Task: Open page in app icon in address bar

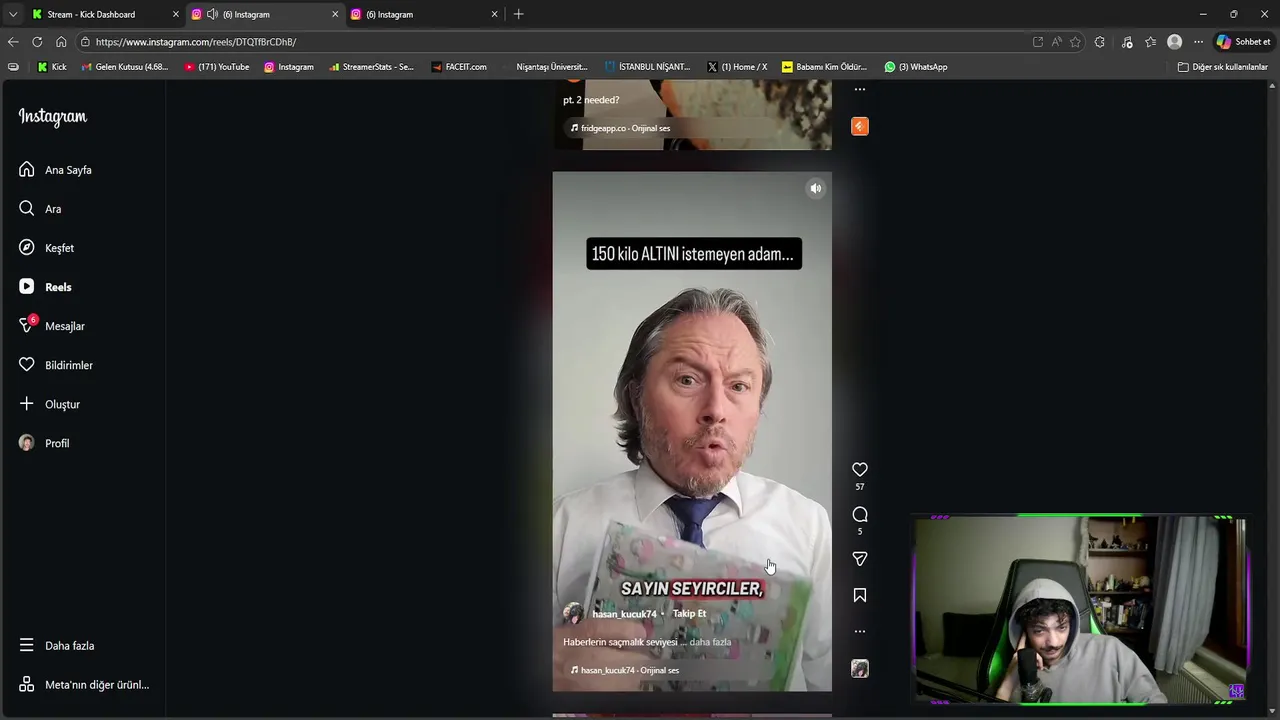Action: (1038, 42)
